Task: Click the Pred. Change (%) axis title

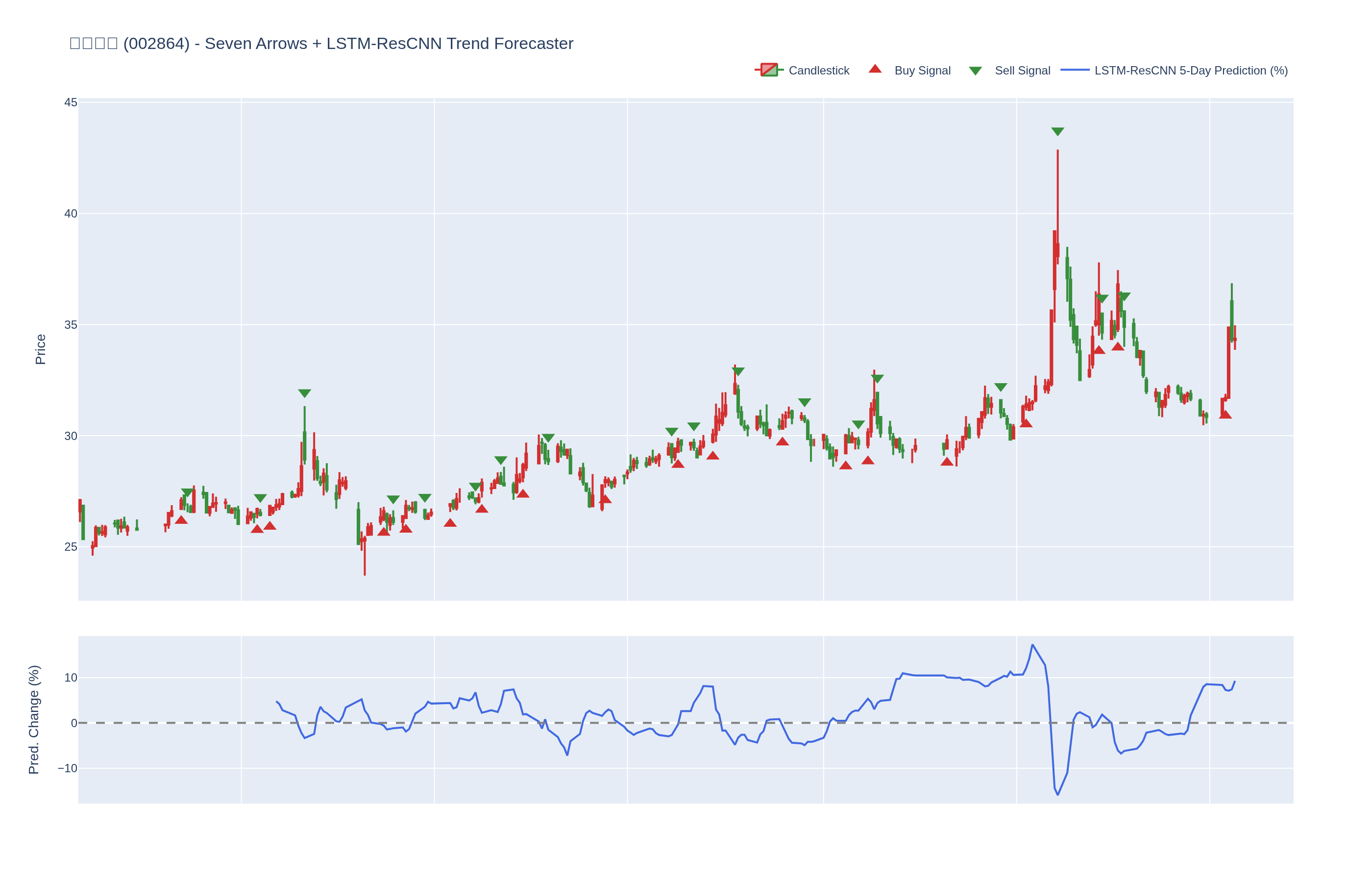Action: [x=34, y=719]
